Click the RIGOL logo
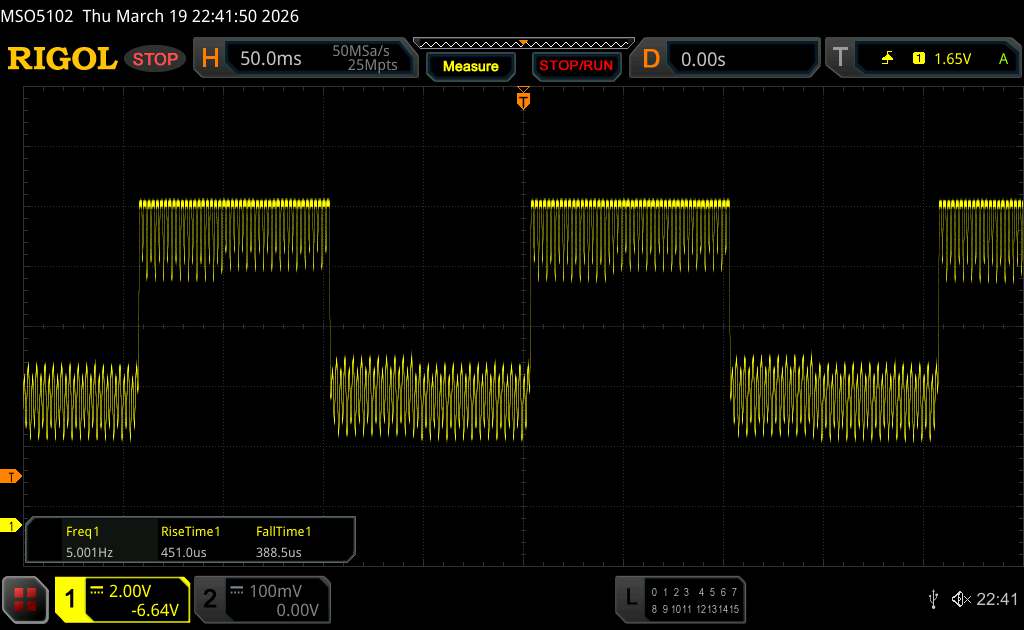1024x630 pixels. (62, 59)
